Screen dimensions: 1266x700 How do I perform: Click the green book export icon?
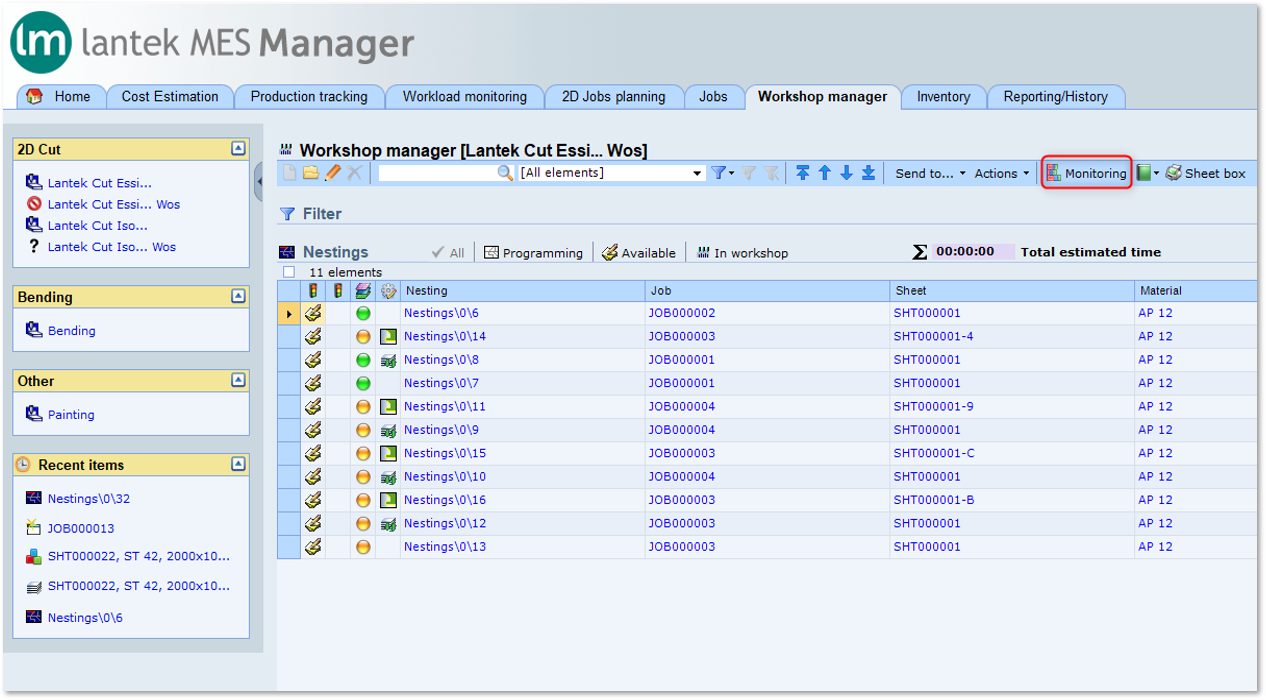point(1144,173)
